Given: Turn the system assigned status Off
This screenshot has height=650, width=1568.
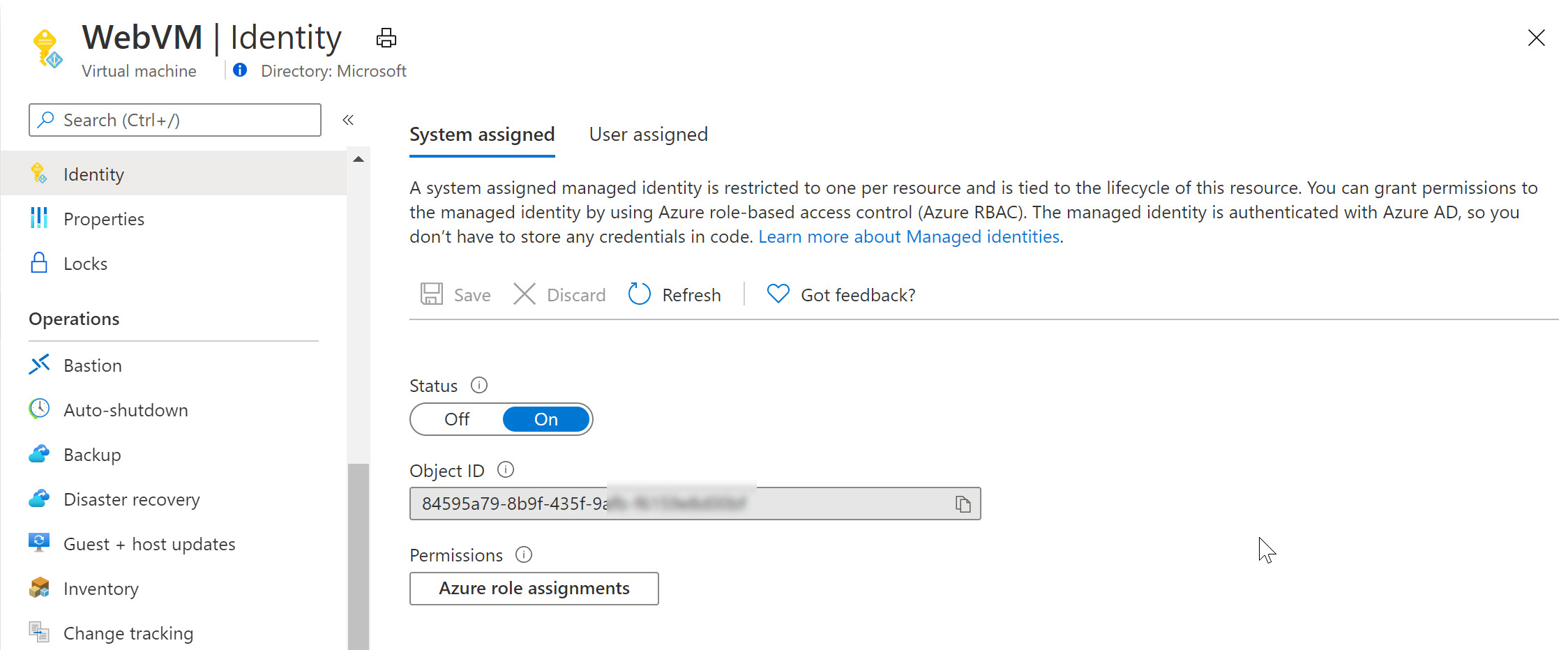Looking at the screenshot, I should [457, 419].
